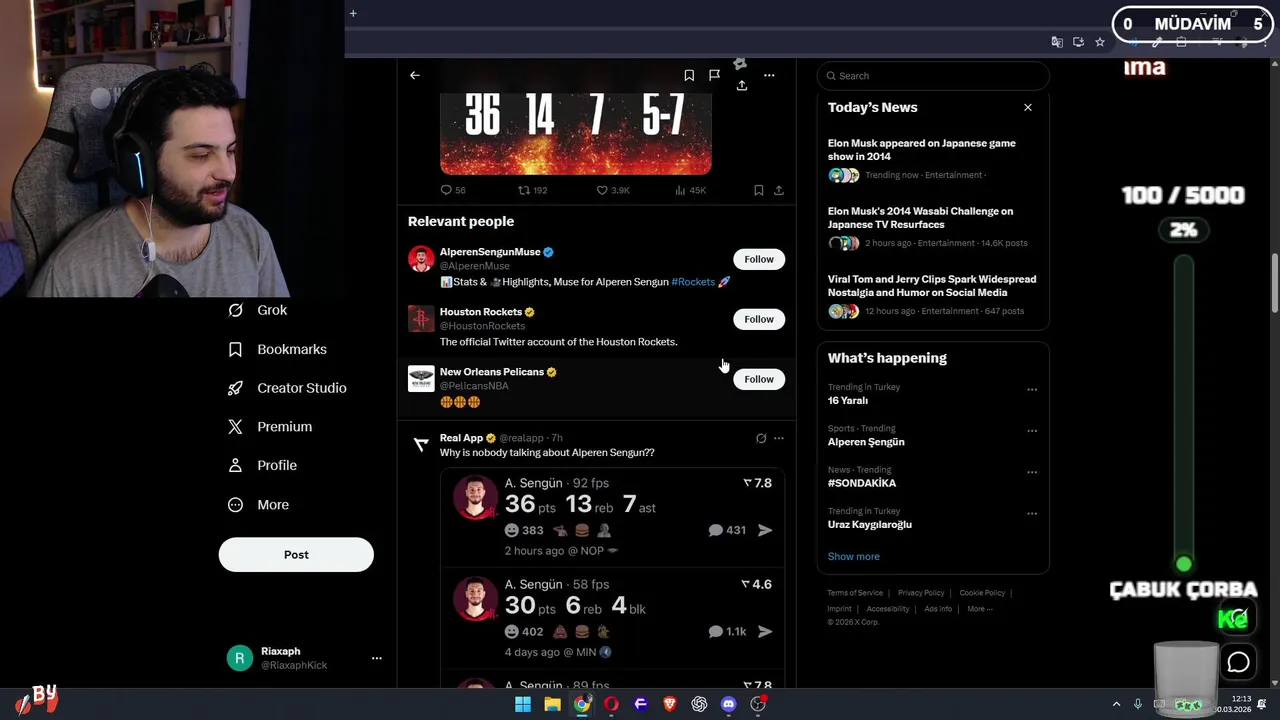Open the Accessibility footer link
This screenshot has width=1280, height=720.
tap(888, 609)
